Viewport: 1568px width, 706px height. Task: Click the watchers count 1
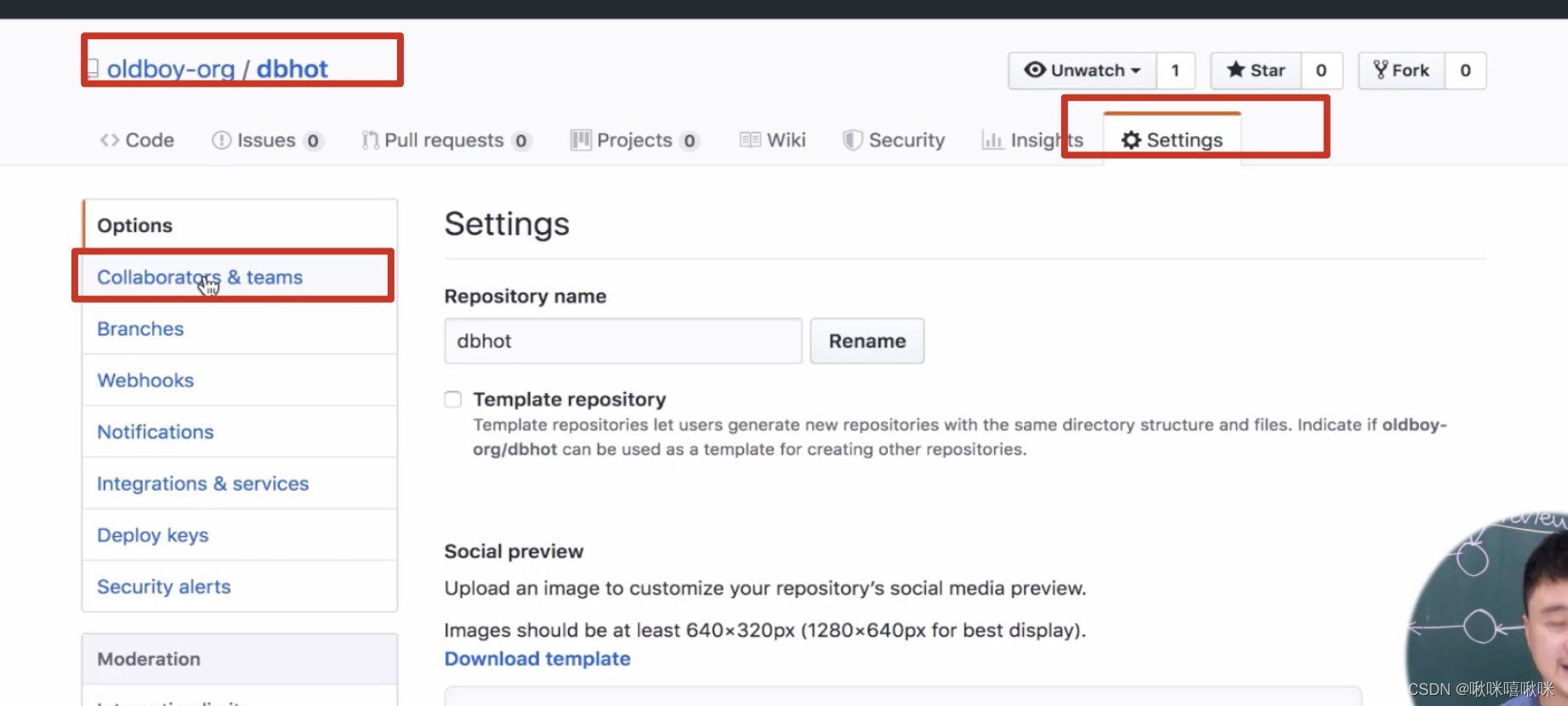[x=1175, y=71]
